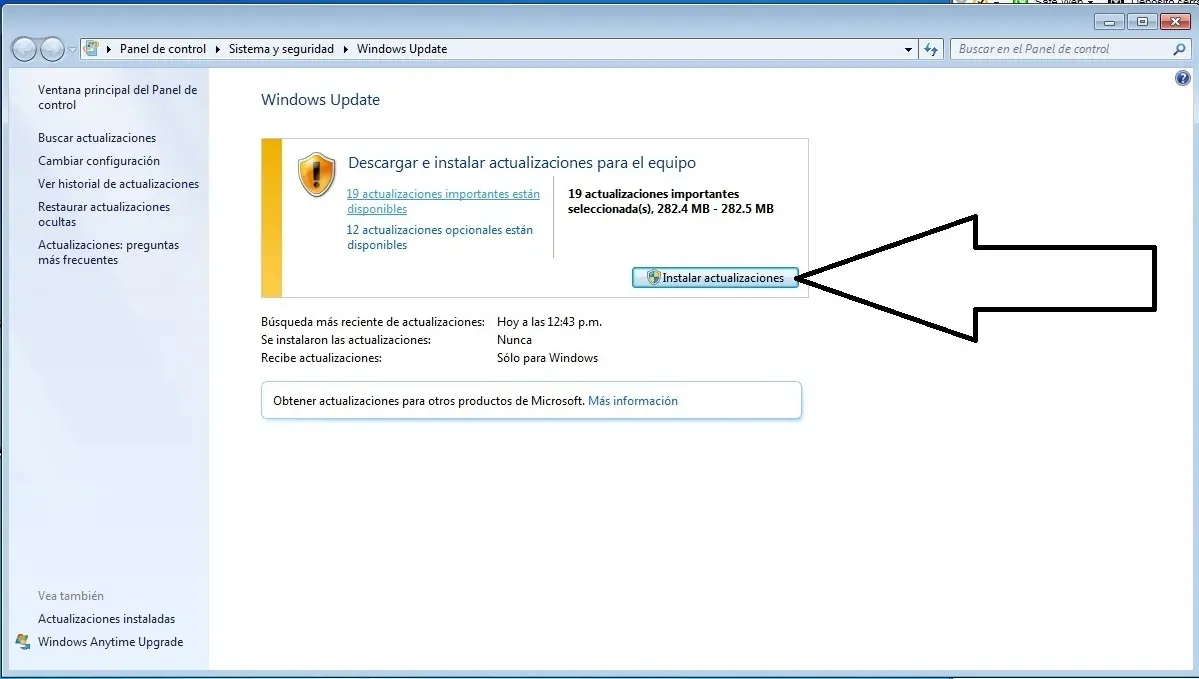Open 'Ventana principal del Panel de control'
This screenshot has height=679, width=1199.
click(118, 97)
